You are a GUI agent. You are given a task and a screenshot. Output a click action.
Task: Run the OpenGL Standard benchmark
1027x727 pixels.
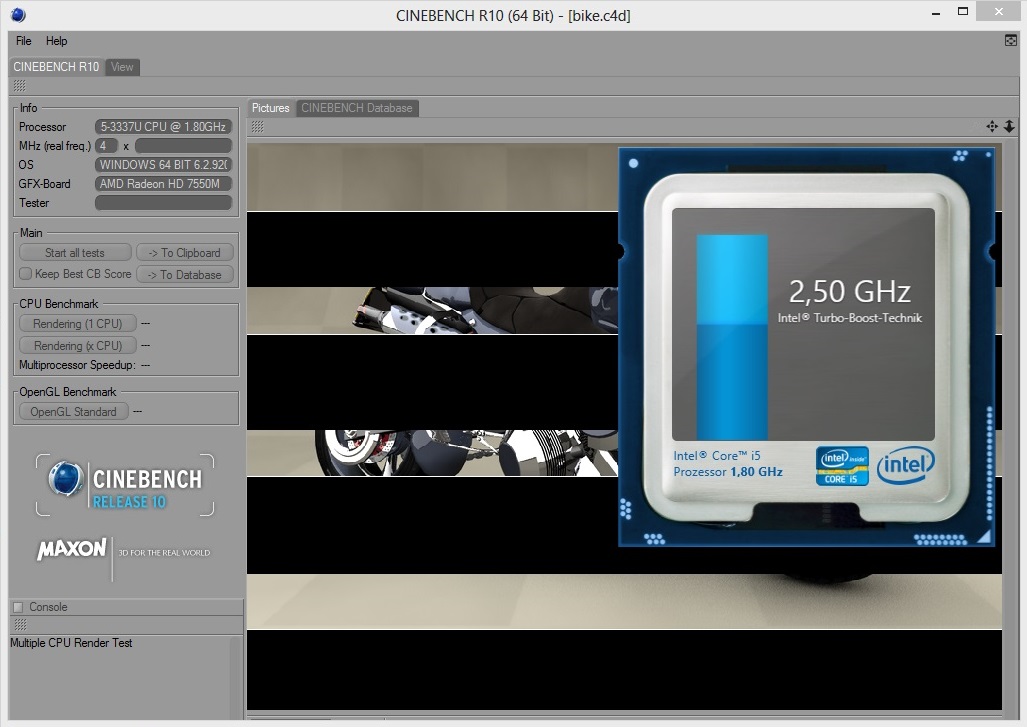tap(73, 411)
